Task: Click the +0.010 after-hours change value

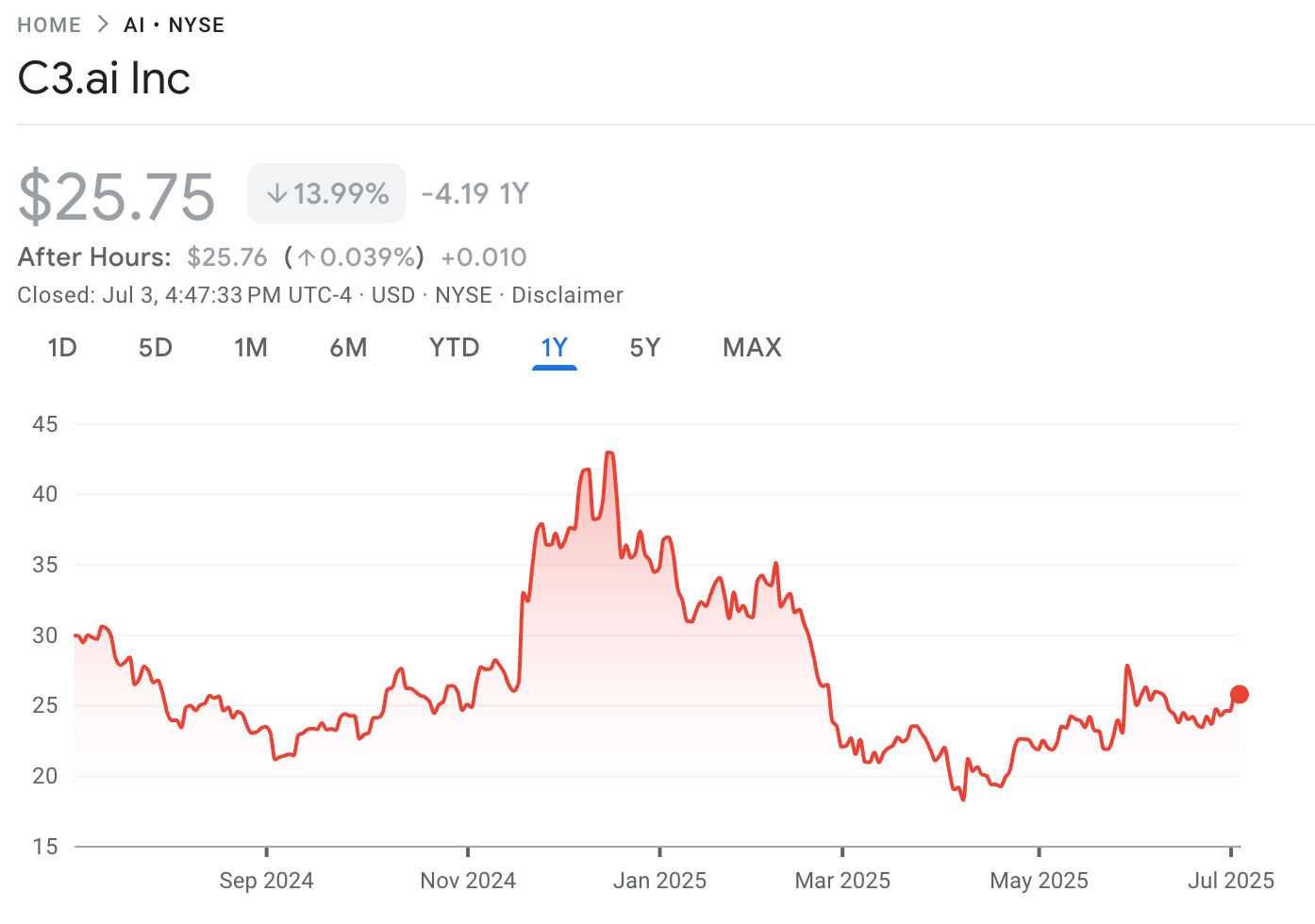Action: click(484, 257)
